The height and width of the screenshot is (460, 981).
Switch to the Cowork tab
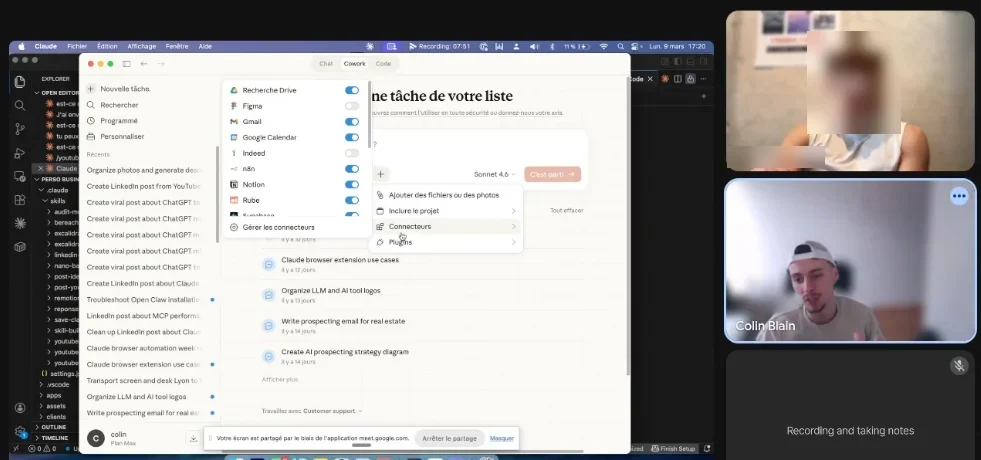[355, 64]
